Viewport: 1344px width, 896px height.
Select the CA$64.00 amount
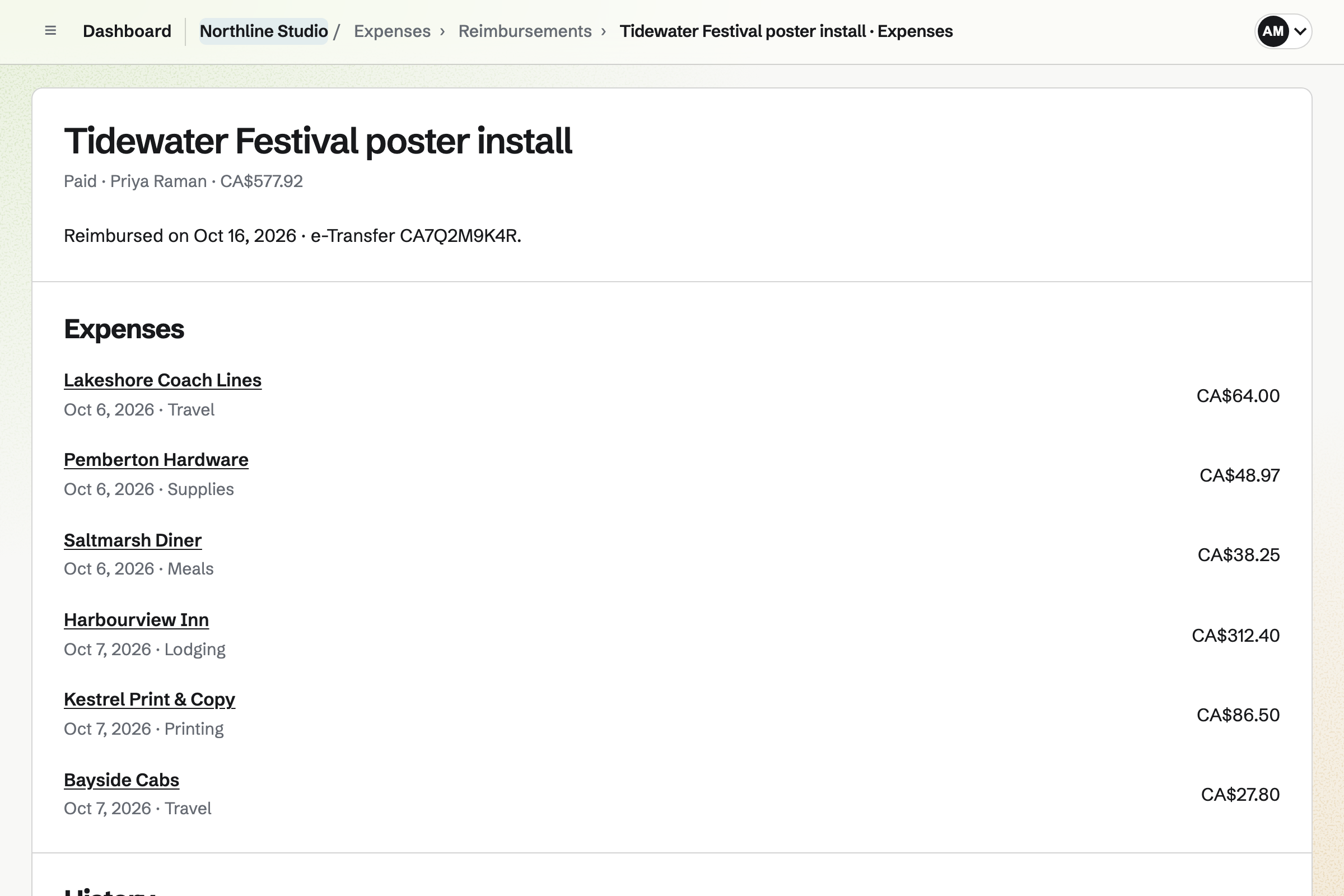[x=1238, y=395]
